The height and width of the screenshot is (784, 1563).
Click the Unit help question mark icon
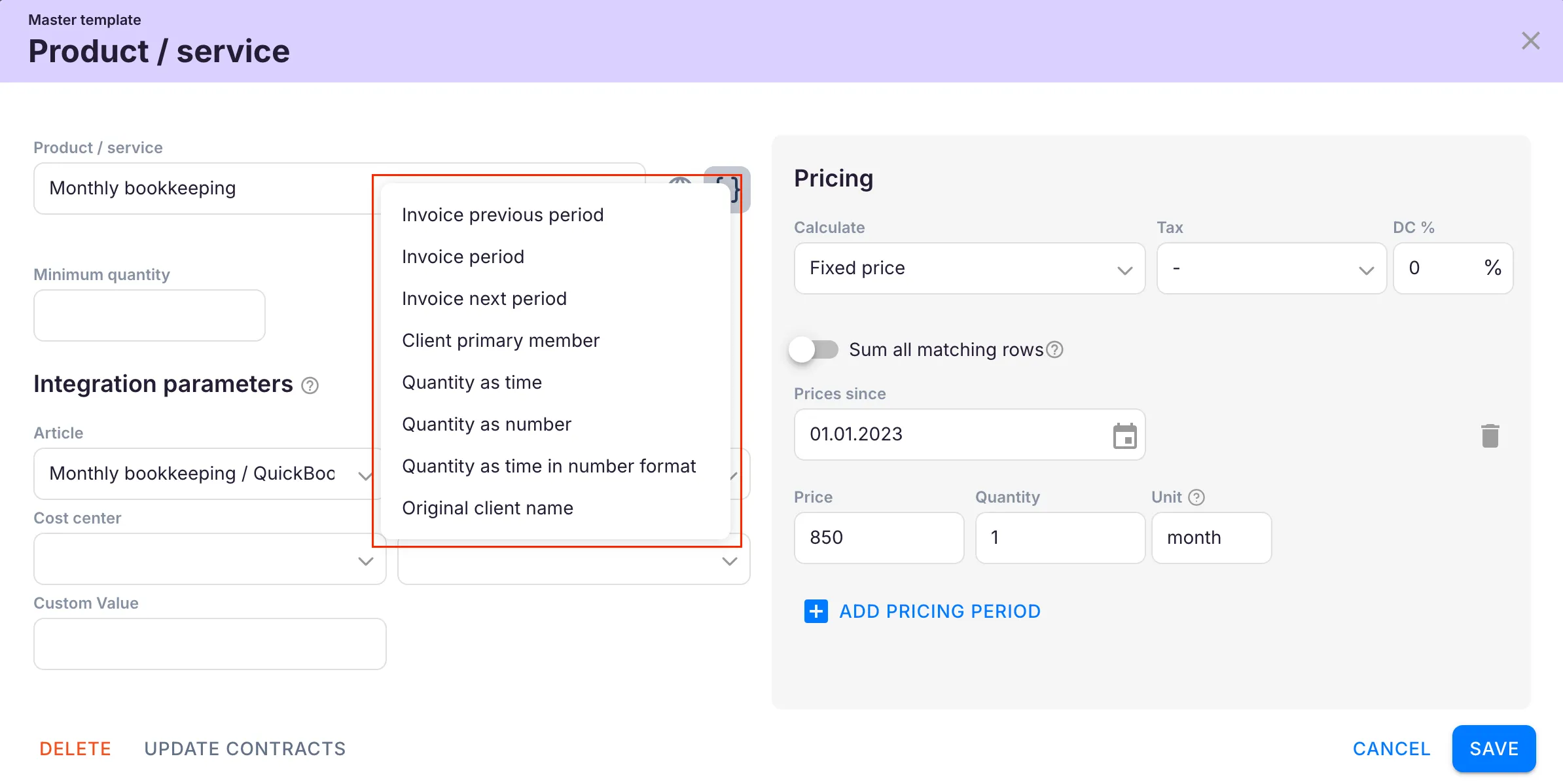pyautogui.click(x=1196, y=497)
